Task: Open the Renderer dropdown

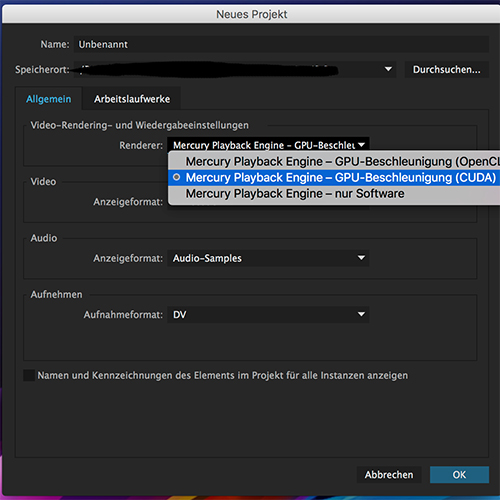Action: 268,145
